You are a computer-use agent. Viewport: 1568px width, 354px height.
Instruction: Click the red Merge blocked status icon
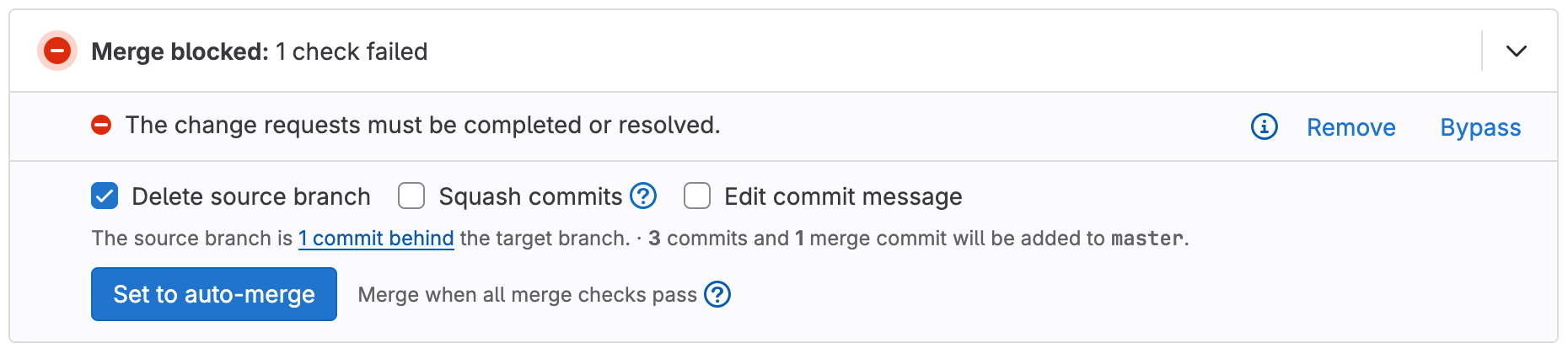pos(57,51)
